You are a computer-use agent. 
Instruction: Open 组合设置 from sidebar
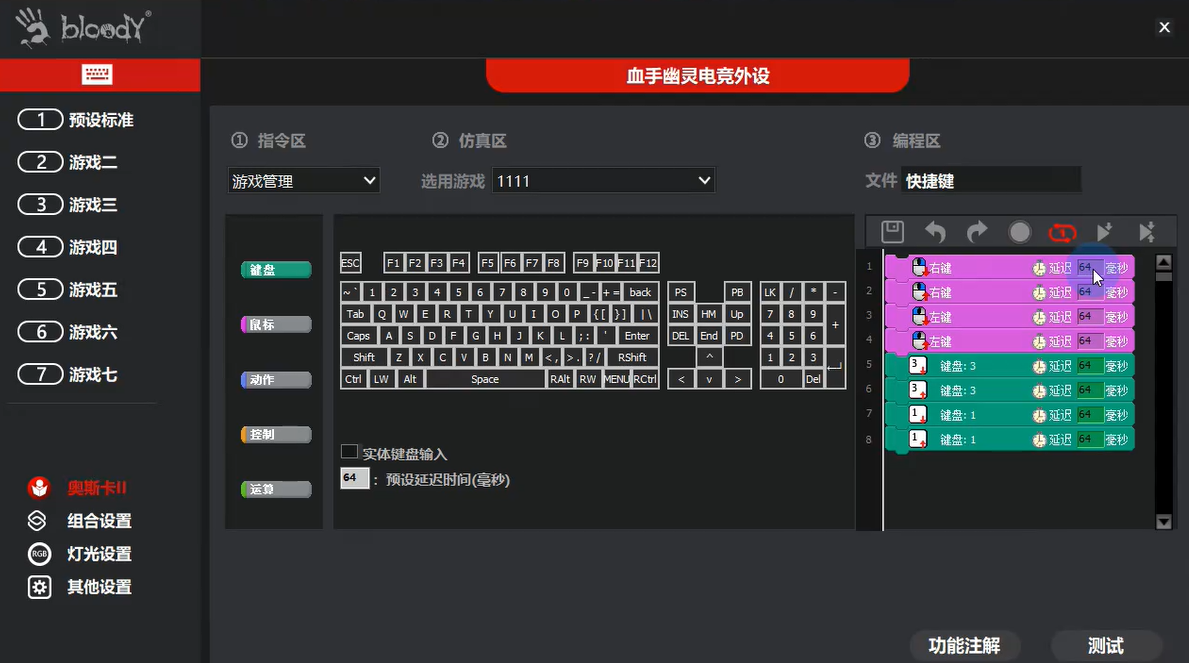pos(99,520)
